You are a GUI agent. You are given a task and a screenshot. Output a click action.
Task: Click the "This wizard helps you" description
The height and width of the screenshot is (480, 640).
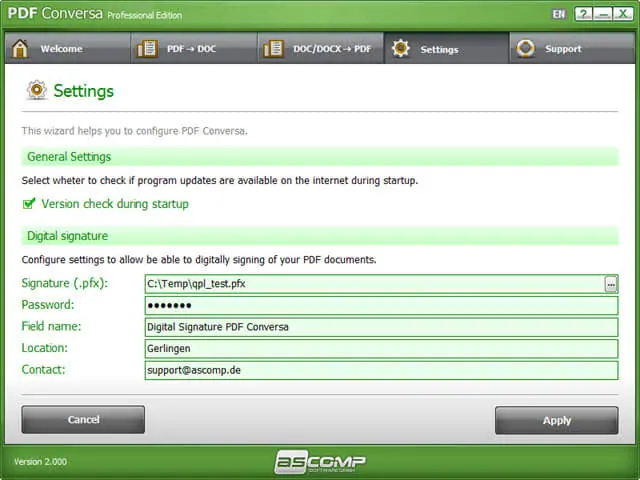pyautogui.click(x=134, y=131)
